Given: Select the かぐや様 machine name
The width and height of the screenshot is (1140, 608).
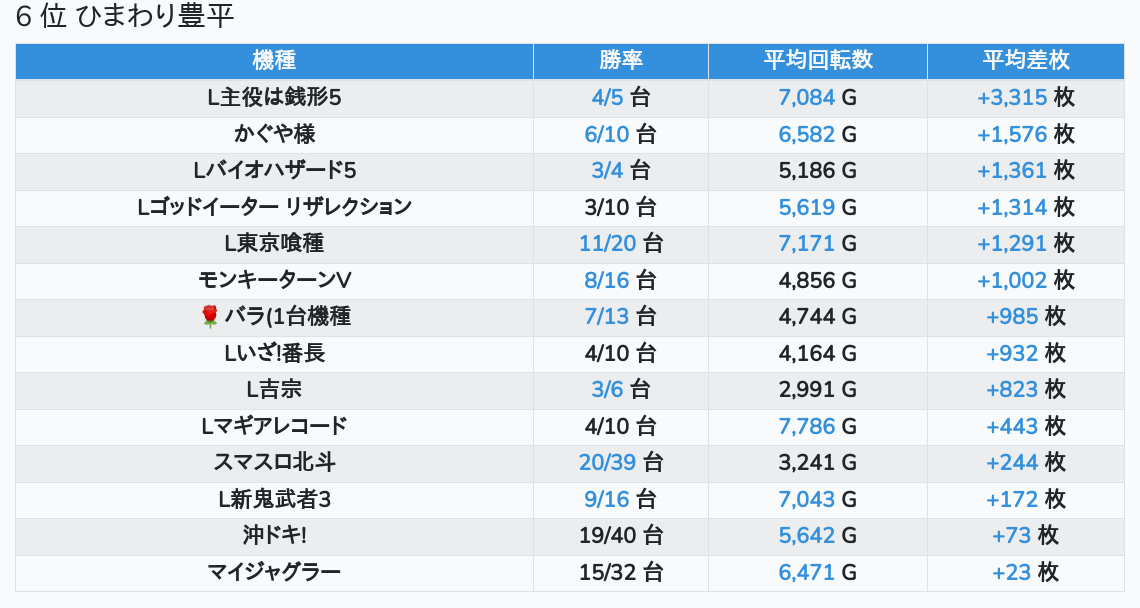Looking at the screenshot, I should pos(274,134).
